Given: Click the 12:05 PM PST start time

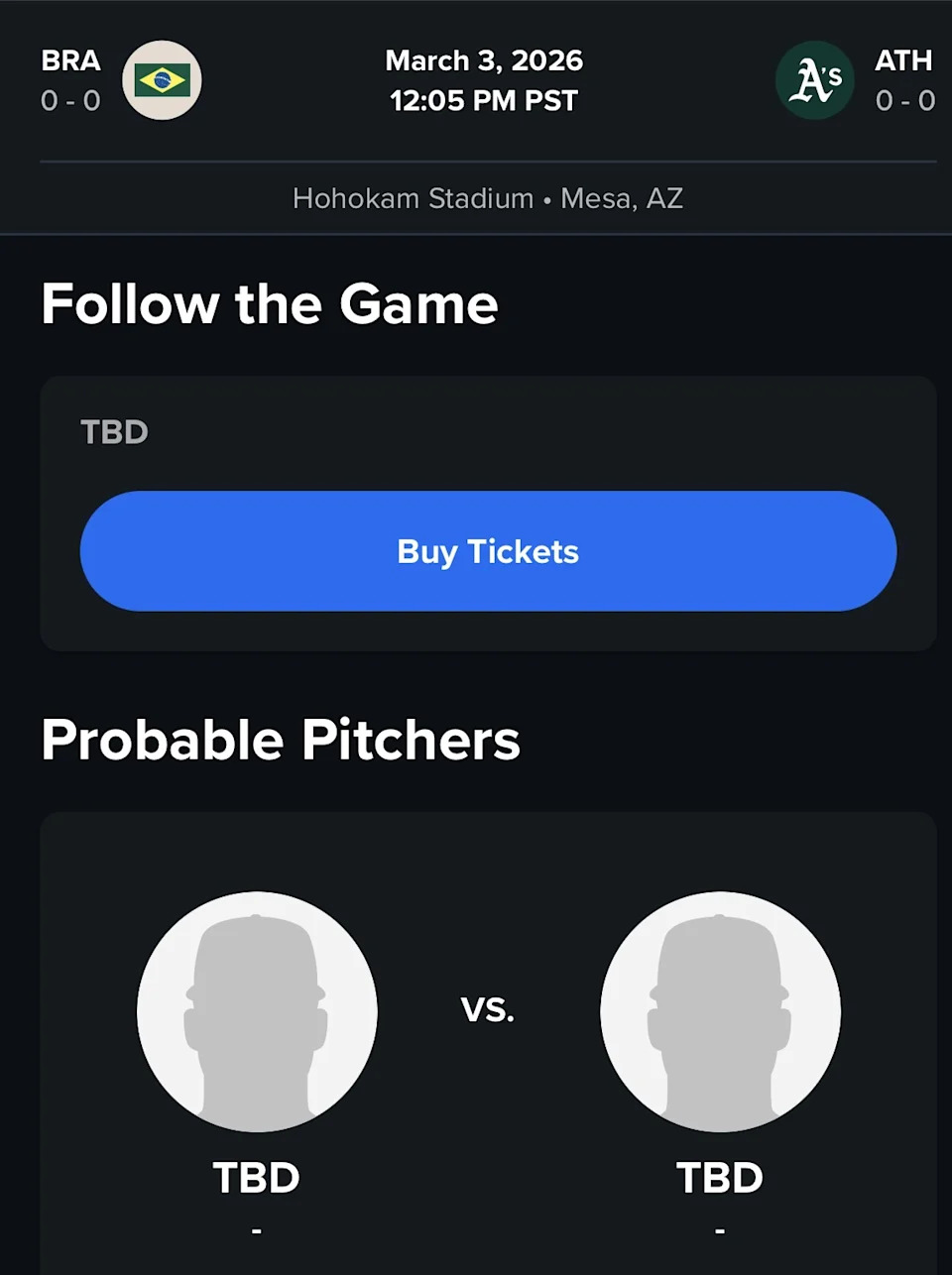Looking at the screenshot, I should click(x=484, y=101).
